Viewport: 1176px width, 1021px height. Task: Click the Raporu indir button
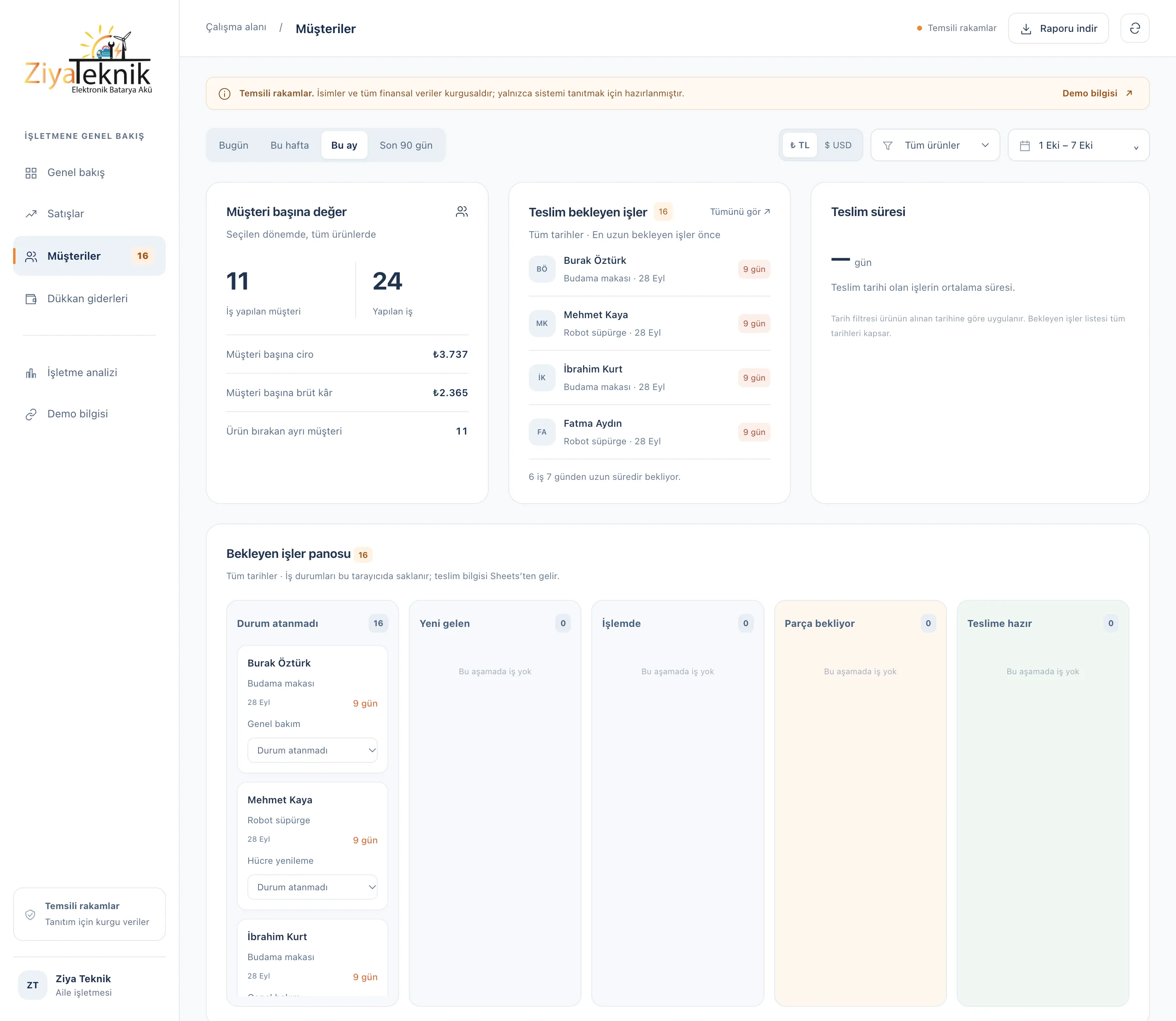point(1058,29)
